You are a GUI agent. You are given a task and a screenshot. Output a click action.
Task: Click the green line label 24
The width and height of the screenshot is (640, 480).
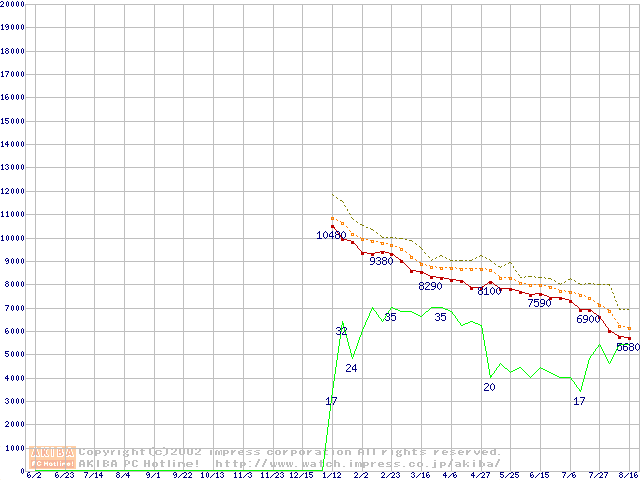(x=351, y=368)
